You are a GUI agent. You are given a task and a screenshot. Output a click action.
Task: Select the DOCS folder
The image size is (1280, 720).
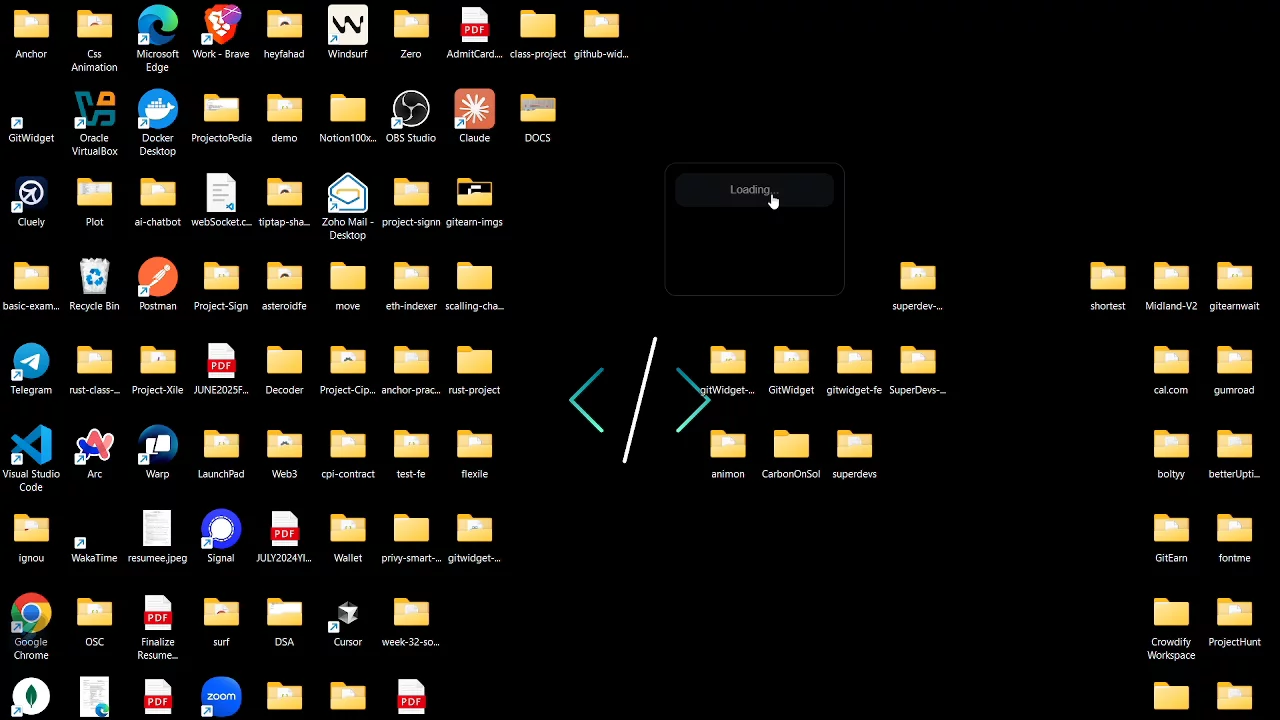pos(538,110)
